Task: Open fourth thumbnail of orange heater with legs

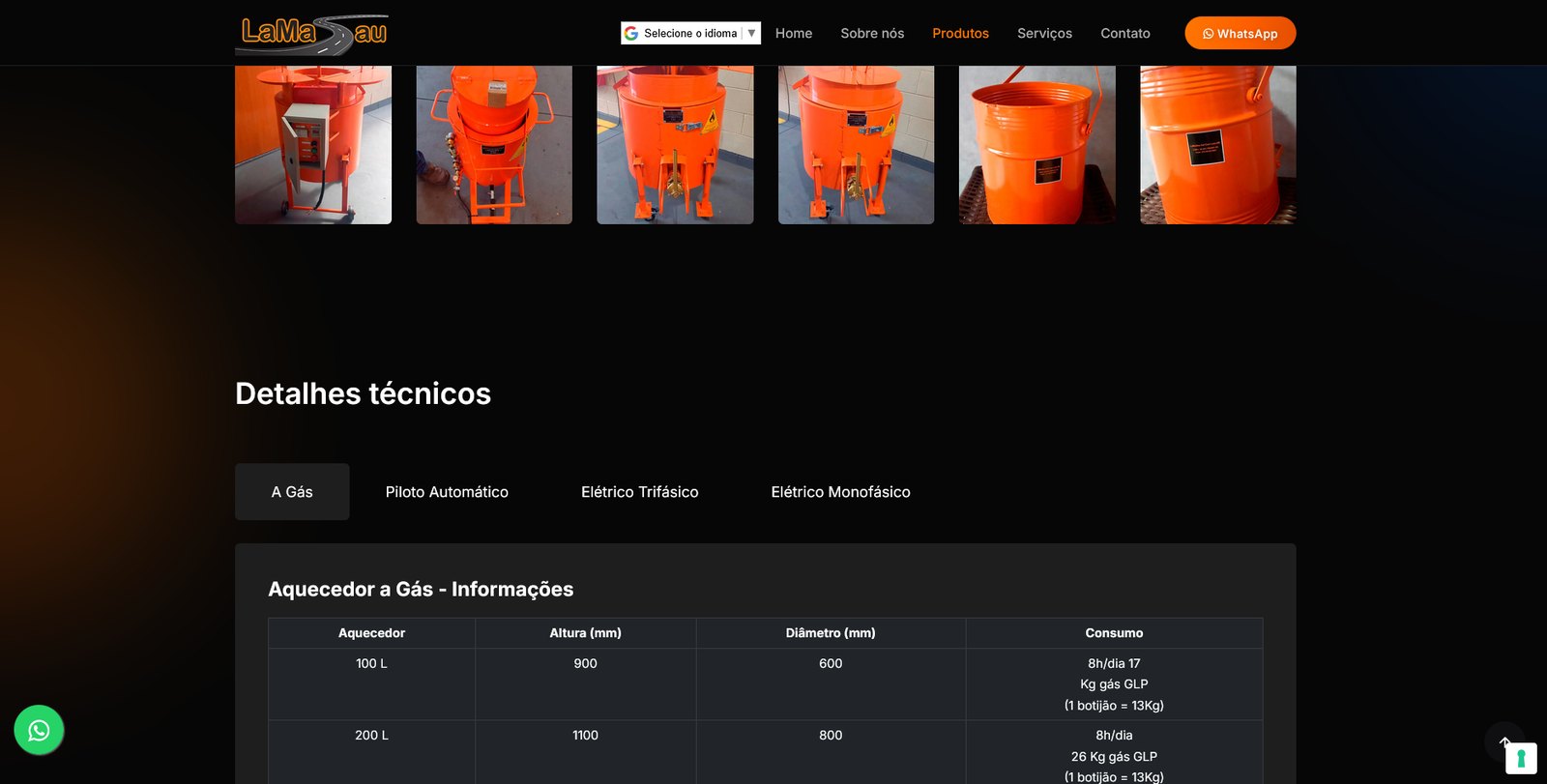Action: point(857,145)
